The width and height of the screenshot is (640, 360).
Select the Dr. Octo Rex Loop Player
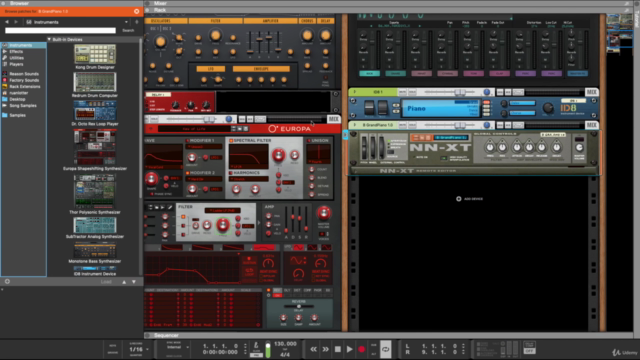[95, 113]
